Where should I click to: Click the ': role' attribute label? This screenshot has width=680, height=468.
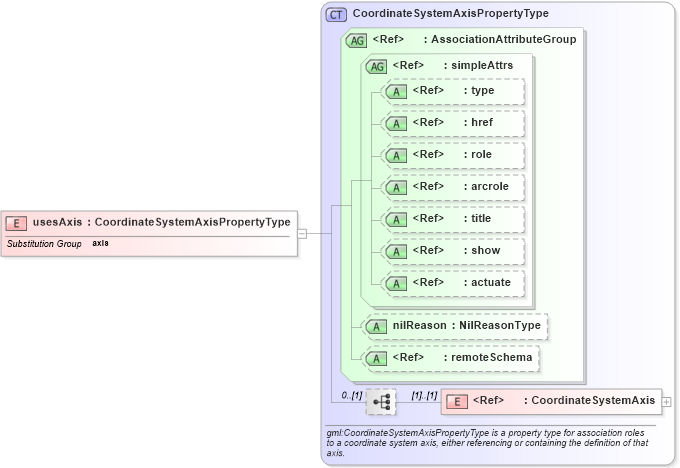[478, 154]
